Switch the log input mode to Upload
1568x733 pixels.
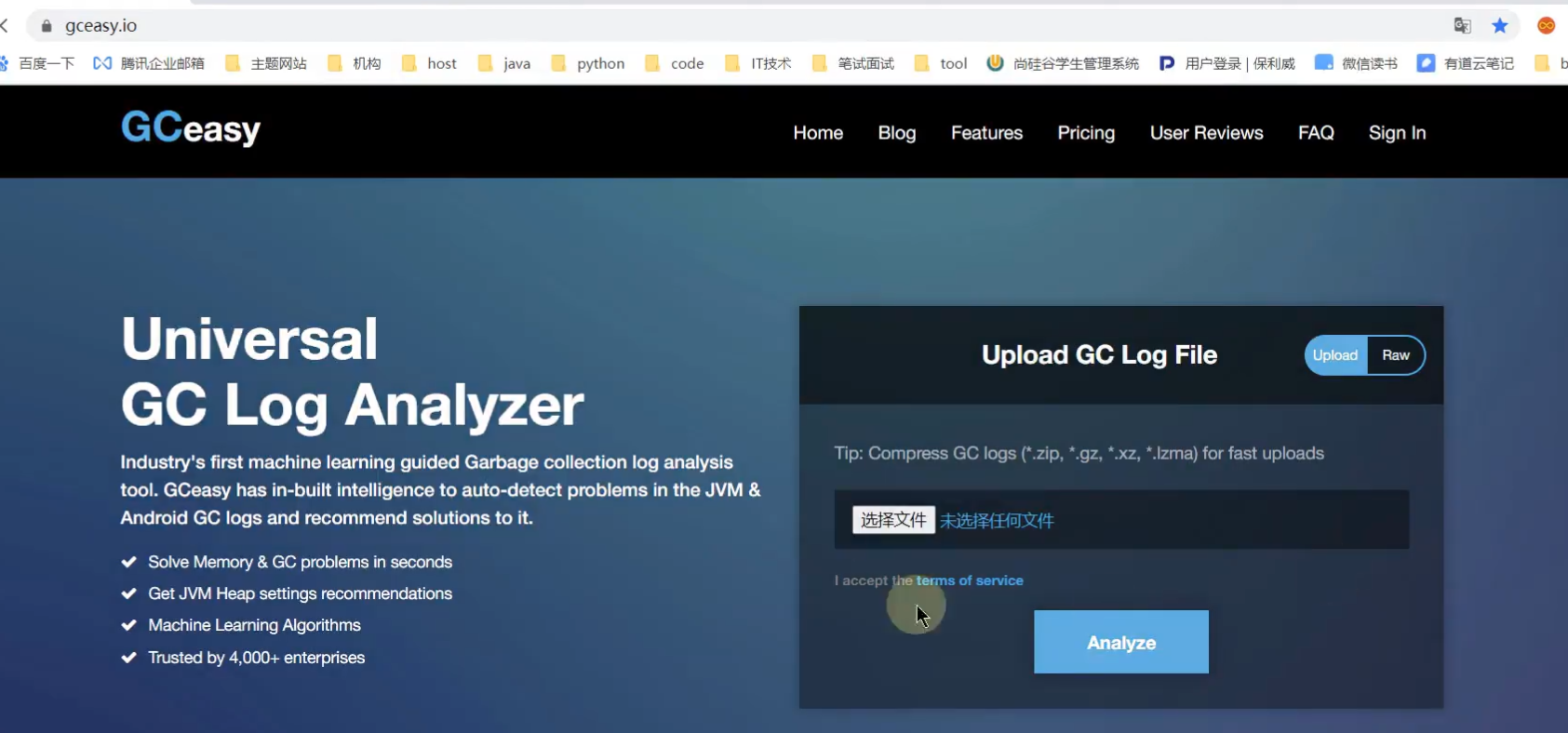point(1335,355)
